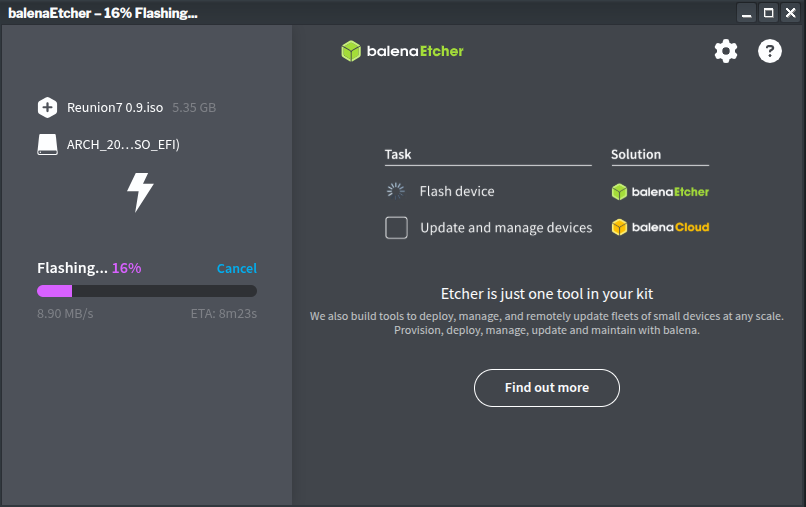Click the target drive icon
The image size is (806, 507).
[x=47, y=145]
